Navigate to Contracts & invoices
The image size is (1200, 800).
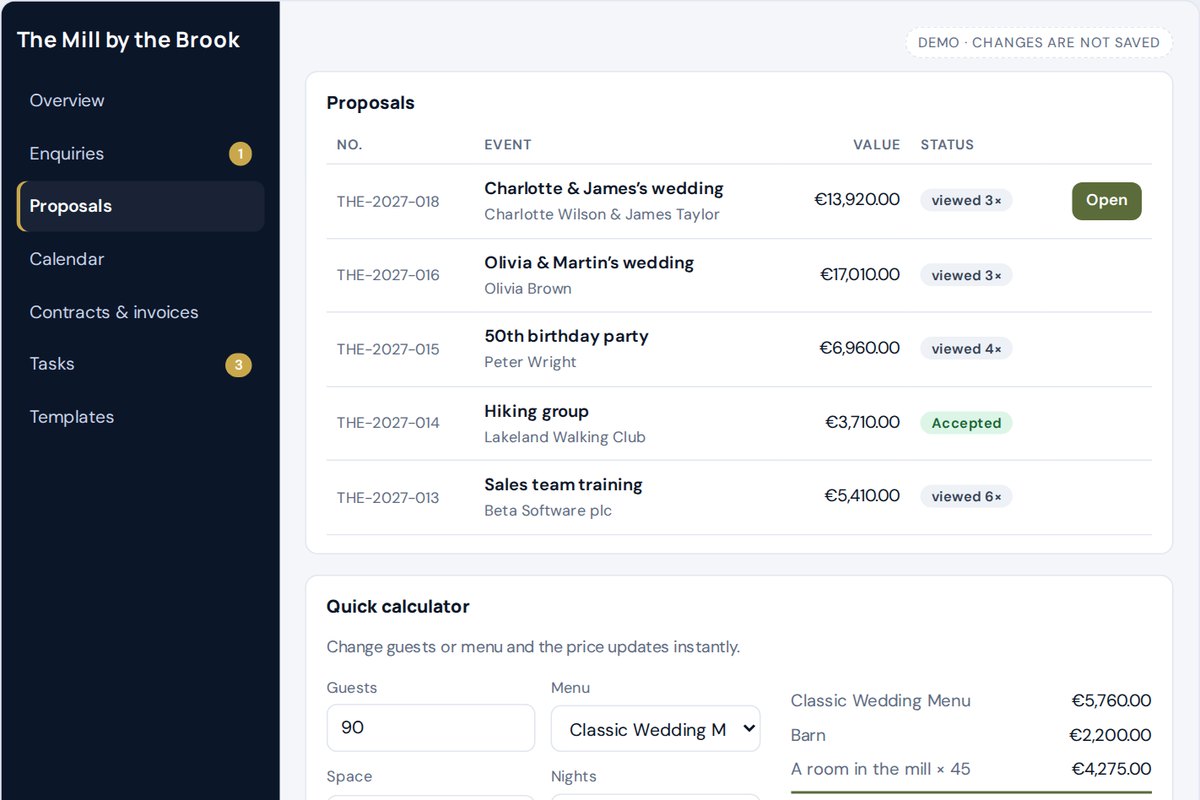(140, 312)
